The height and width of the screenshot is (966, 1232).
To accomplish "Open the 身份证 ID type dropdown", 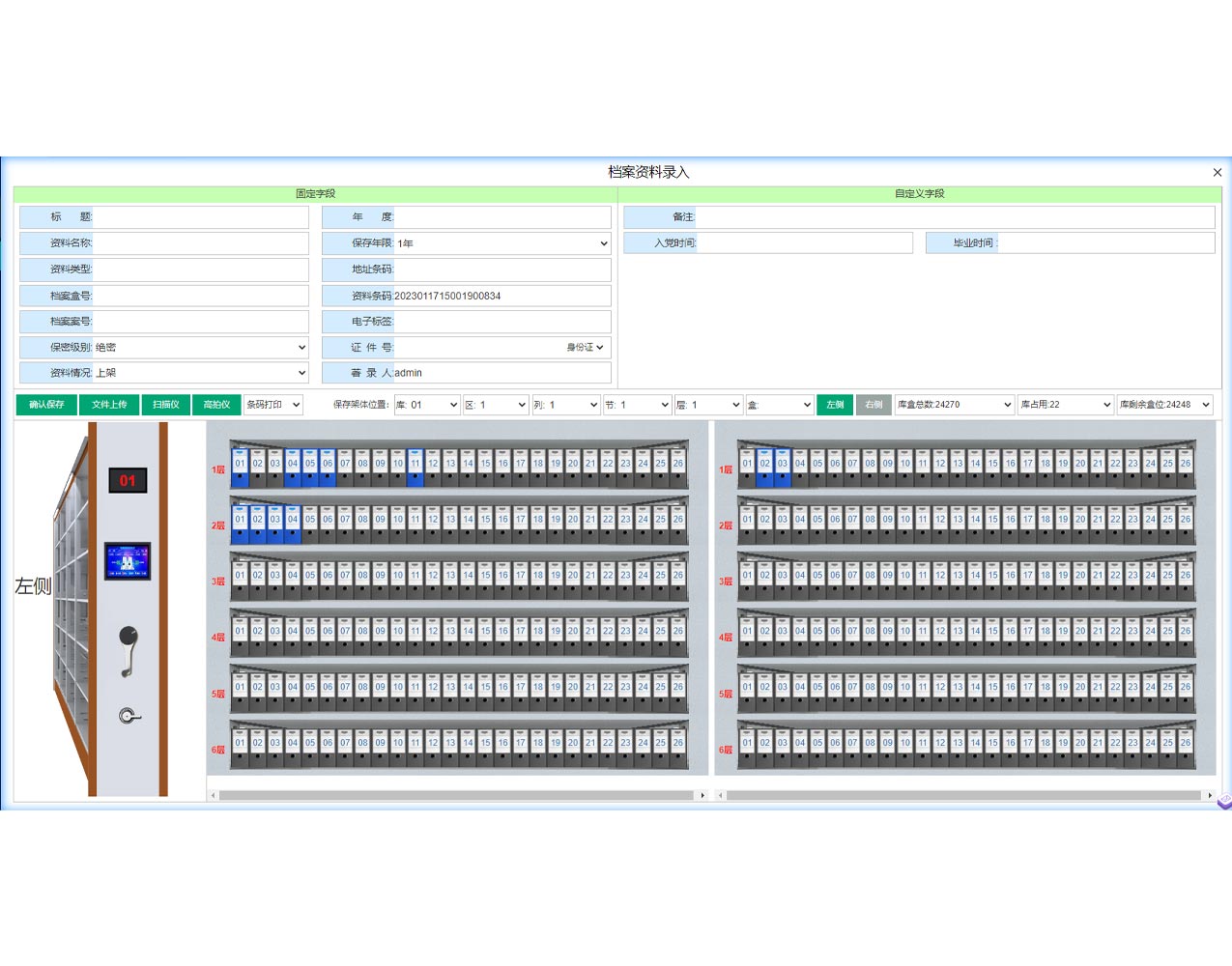I will [585, 347].
